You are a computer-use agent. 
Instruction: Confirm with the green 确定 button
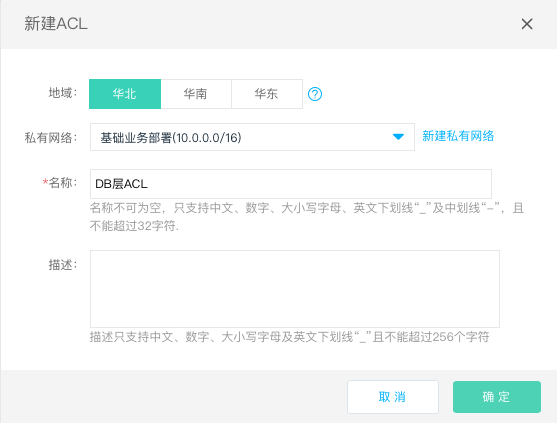[x=497, y=397]
